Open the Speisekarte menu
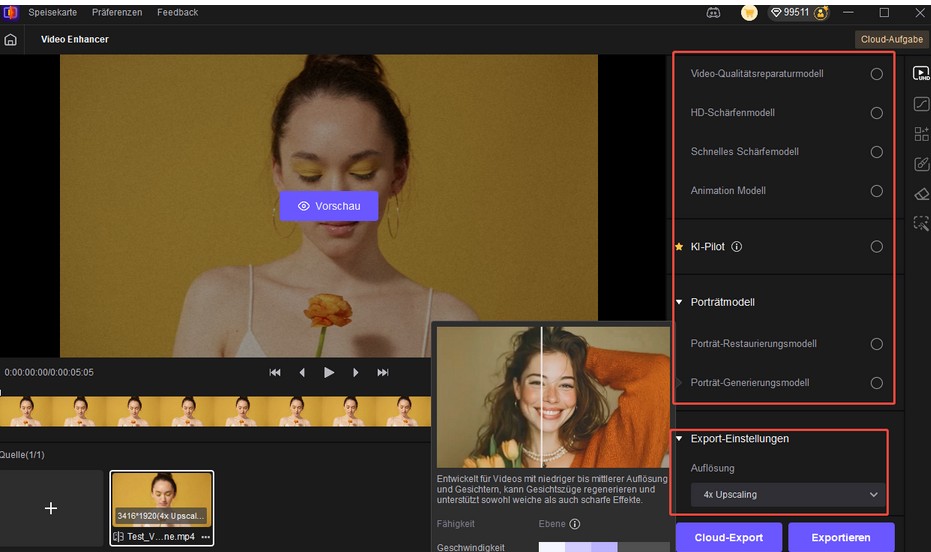 tap(52, 13)
